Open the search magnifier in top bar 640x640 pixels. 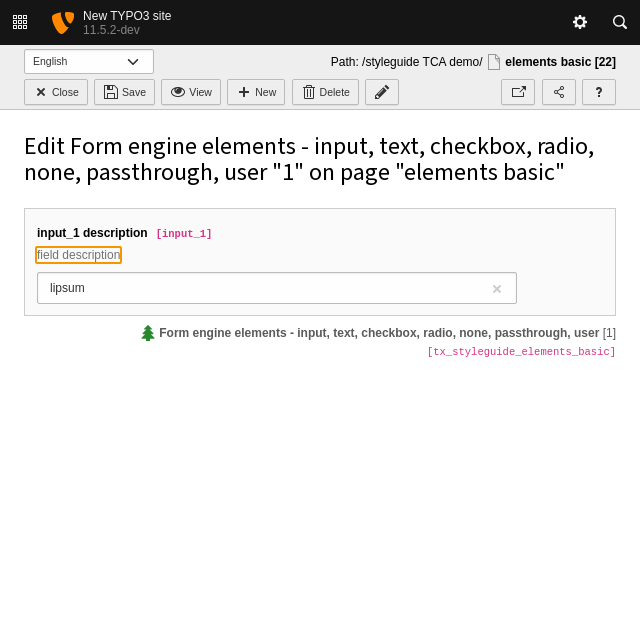click(x=620, y=22)
